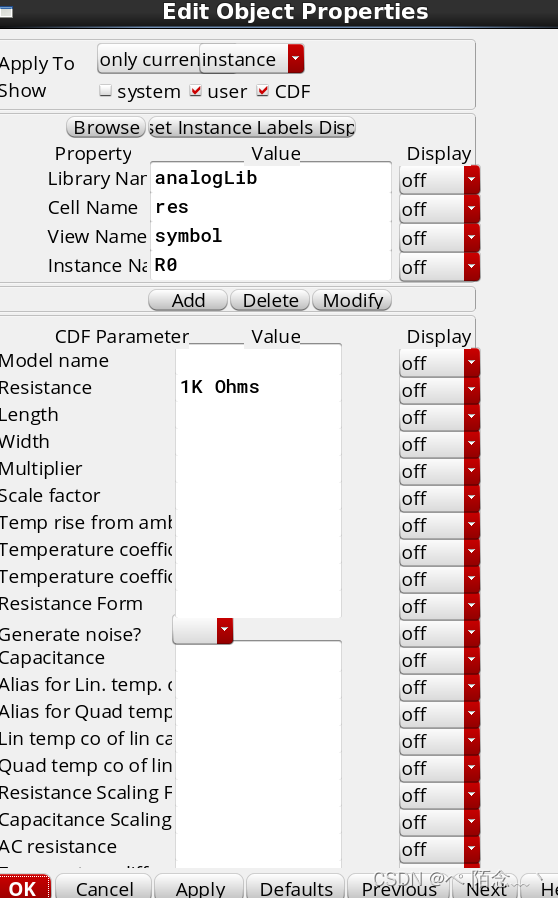Click the Cancel button
Image resolution: width=558 pixels, height=898 pixels.
pyautogui.click(x=104, y=888)
